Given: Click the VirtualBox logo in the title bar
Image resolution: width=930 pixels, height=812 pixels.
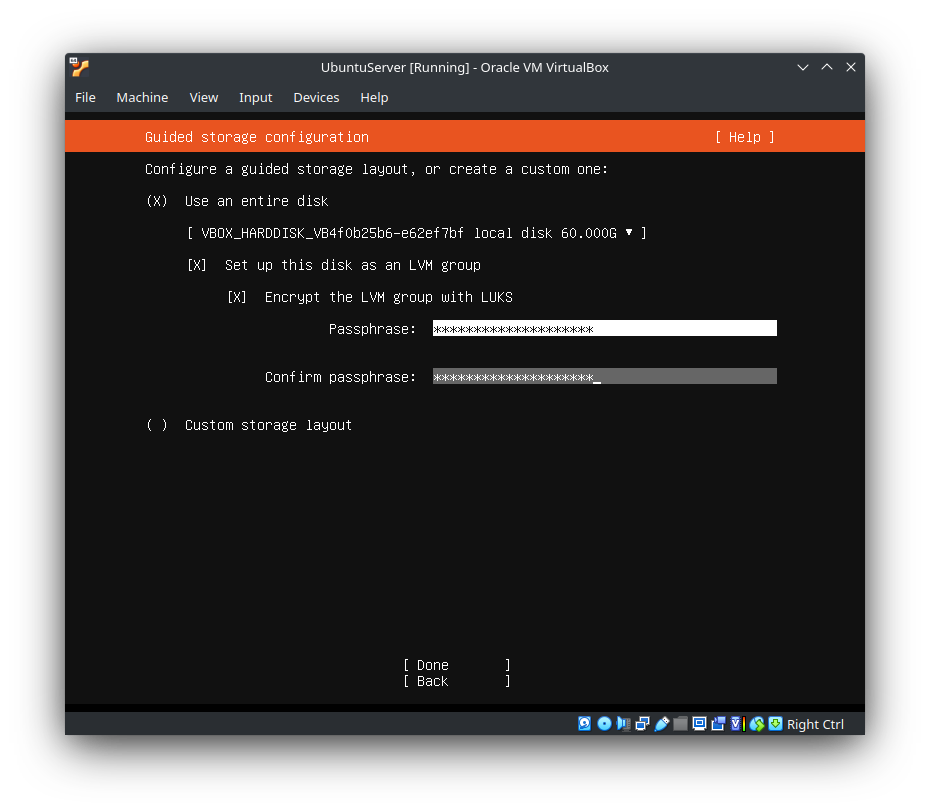Looking at the screenshot, I should (79, 67).
